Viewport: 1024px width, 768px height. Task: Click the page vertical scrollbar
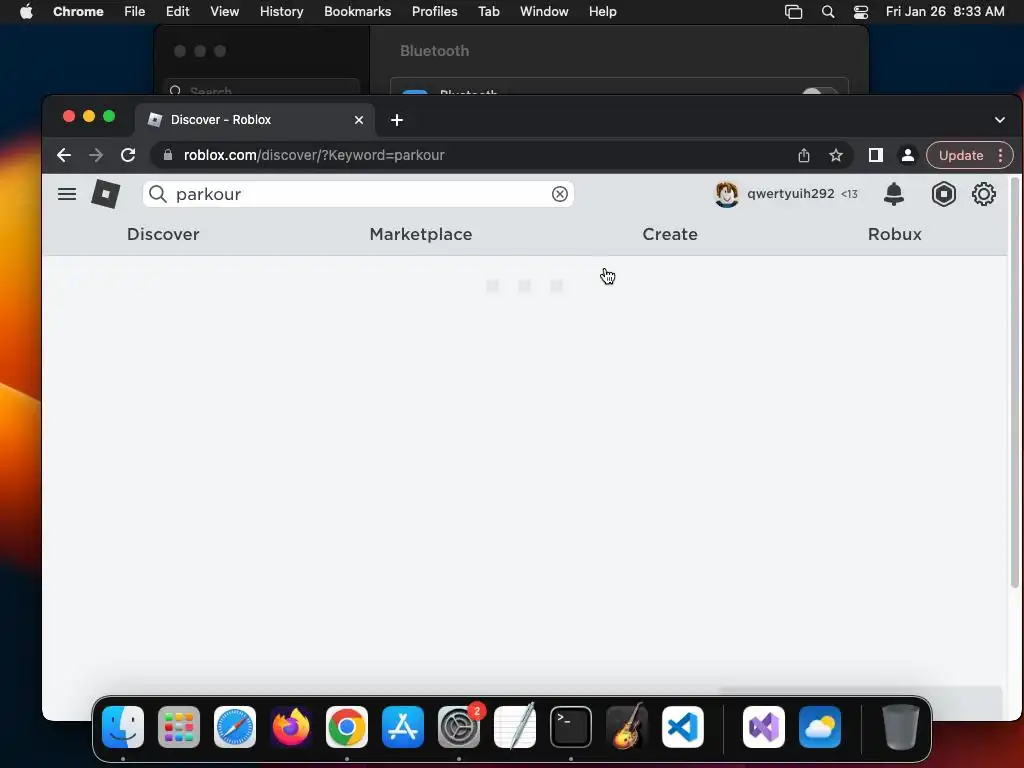1014,382
